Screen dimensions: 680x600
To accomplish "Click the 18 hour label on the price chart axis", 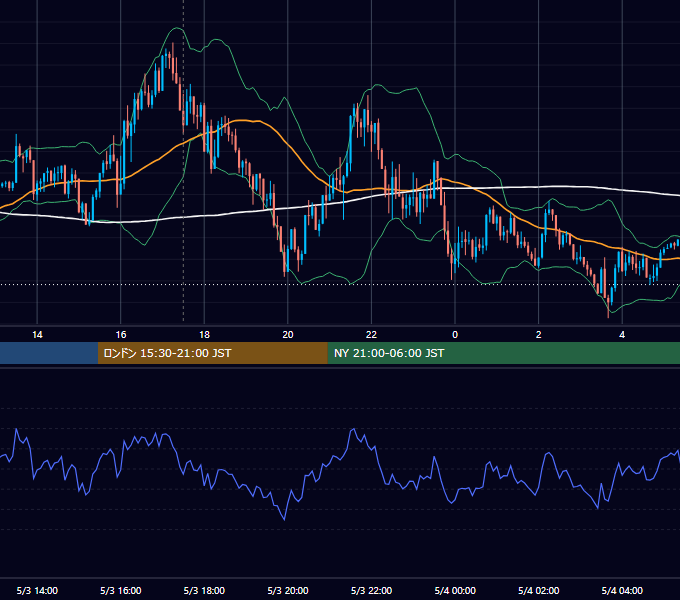I will (x=204, y=335).
